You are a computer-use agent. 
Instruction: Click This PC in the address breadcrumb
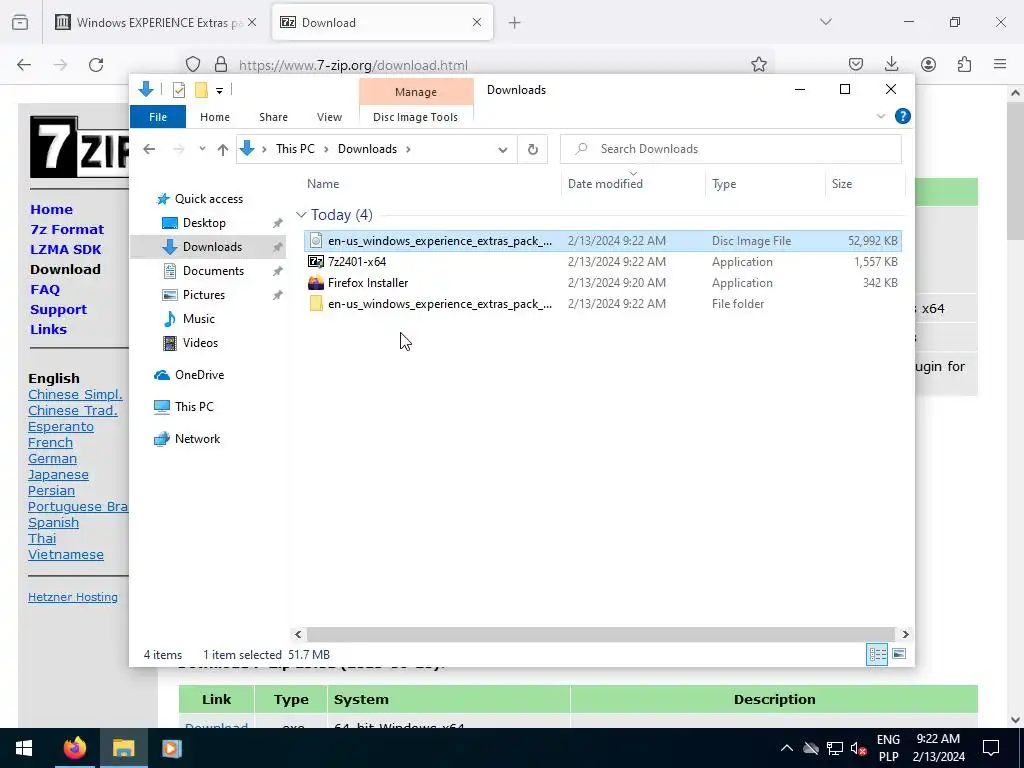[x=295, y=149]
